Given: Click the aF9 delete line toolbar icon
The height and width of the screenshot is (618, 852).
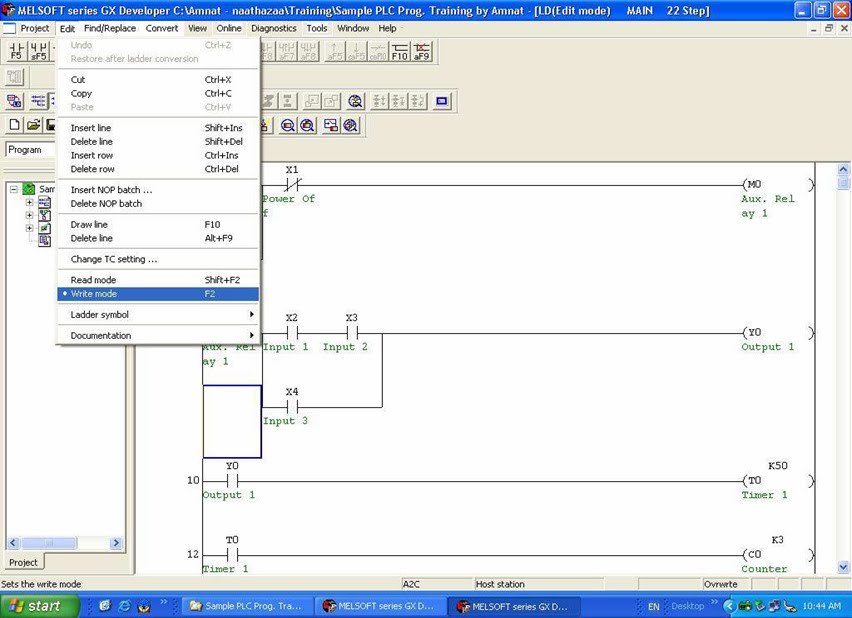Looking at the screenshot, I should 422,51.
